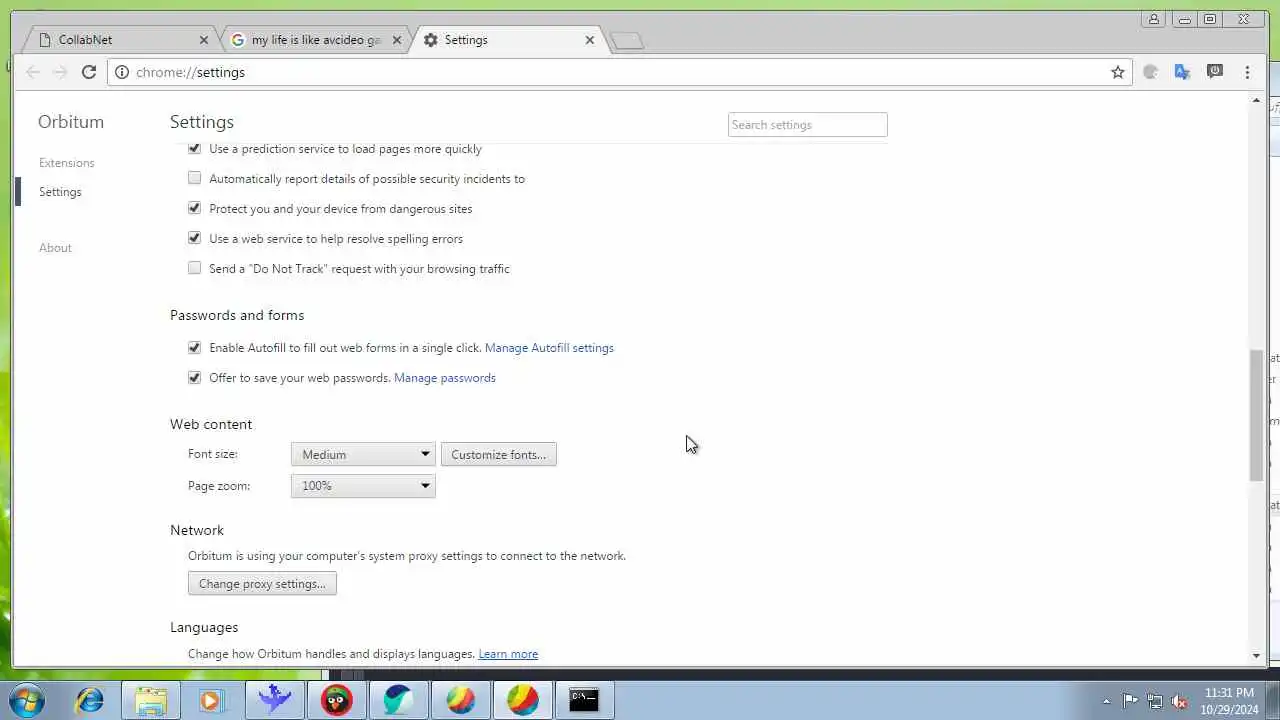Open Windows Media Player taskbar icon
This screenshot has height=720, width=1280.
(212, 700)
